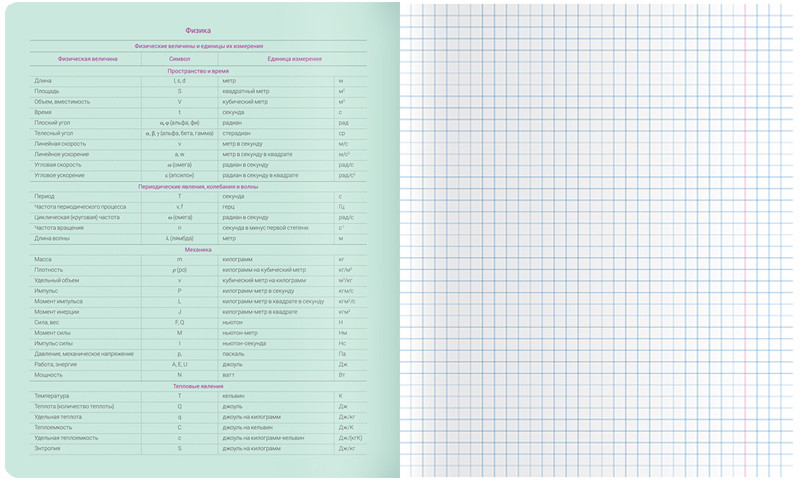Screen dimensions: 800x480
Task: Click the 'паскаль' unit cell
Action: (233, 353)
